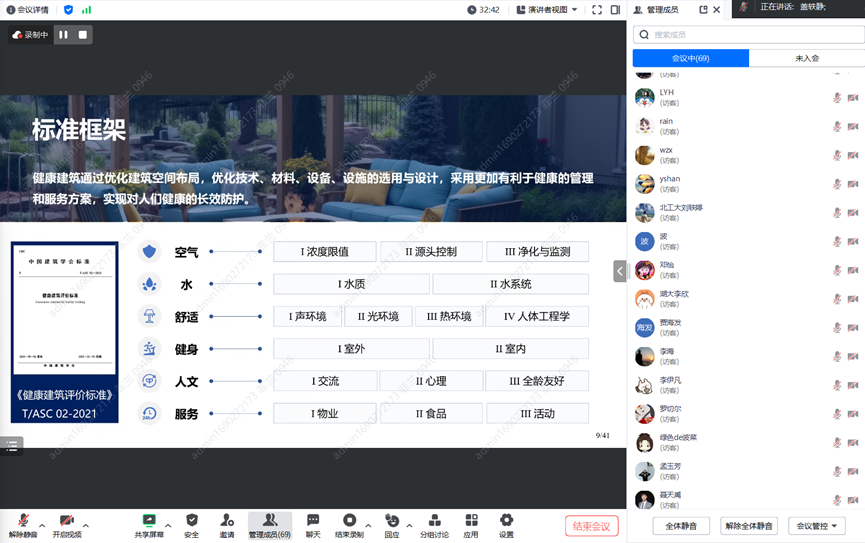The width and height of the screenshot is (865, 543).
Task: Collapse the side panel with the arrow handle
Action: pyautogui.click(x=620, y=271)
